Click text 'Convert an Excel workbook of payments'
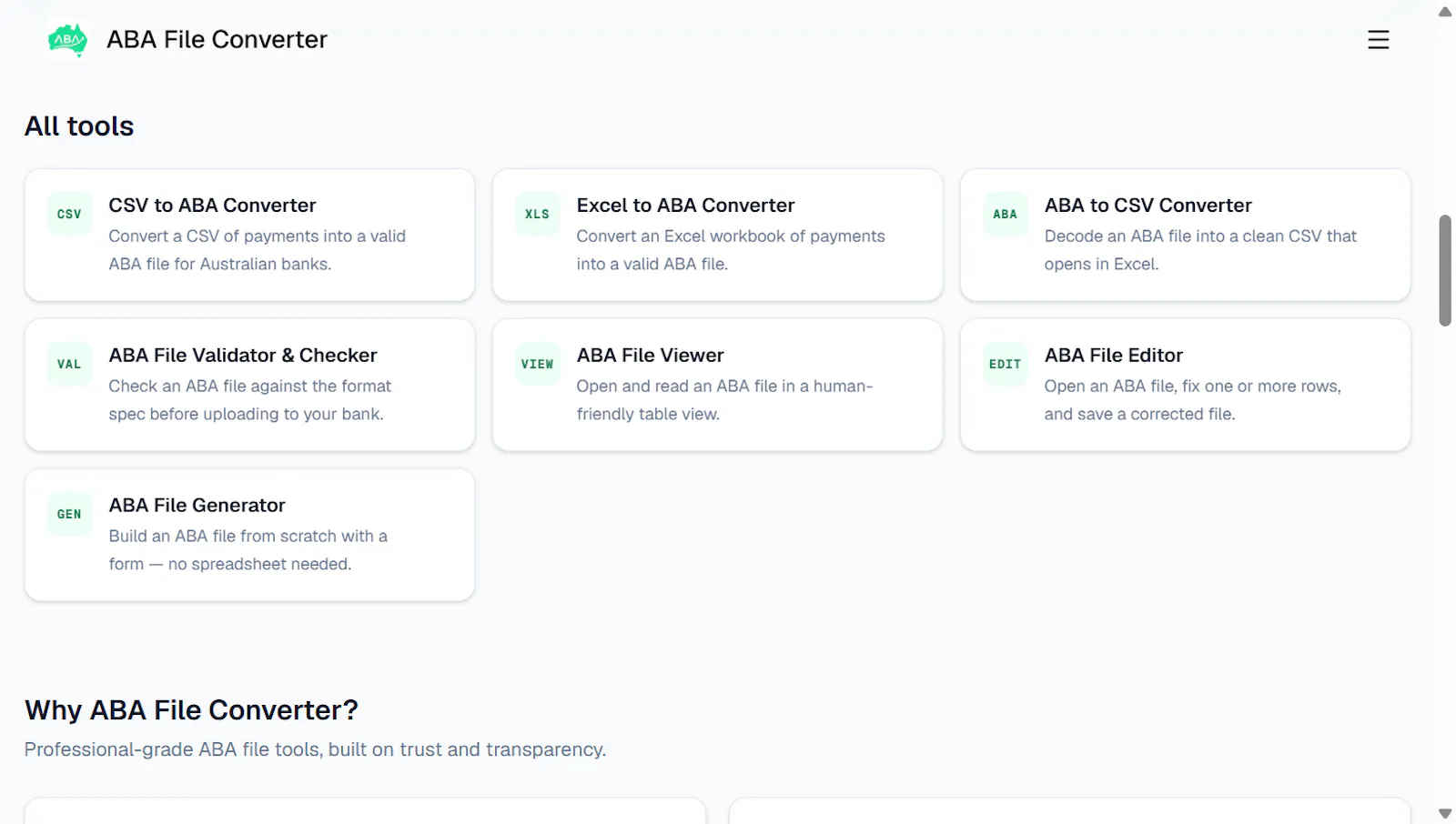This screenshot has width=1456, height=824. point(730,236)
